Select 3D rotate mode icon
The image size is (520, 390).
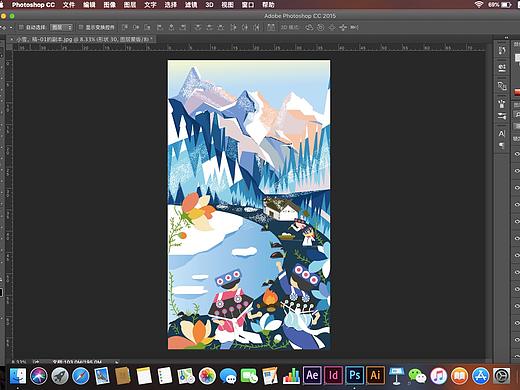point(309,27)
